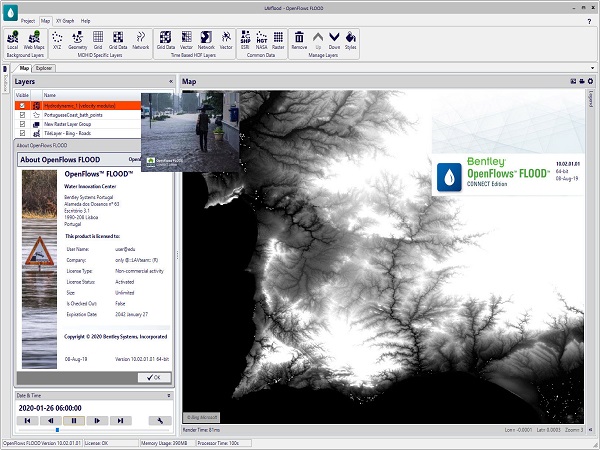Toggle visibility of New Raster Layer Group
Viewport: 600px width, 450px height.
22,124
